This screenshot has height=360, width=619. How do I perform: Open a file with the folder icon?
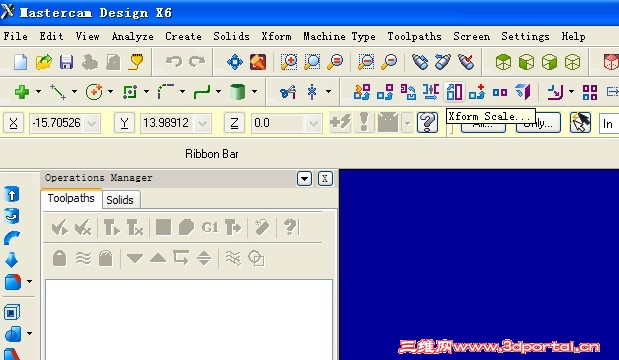(44, 62)
